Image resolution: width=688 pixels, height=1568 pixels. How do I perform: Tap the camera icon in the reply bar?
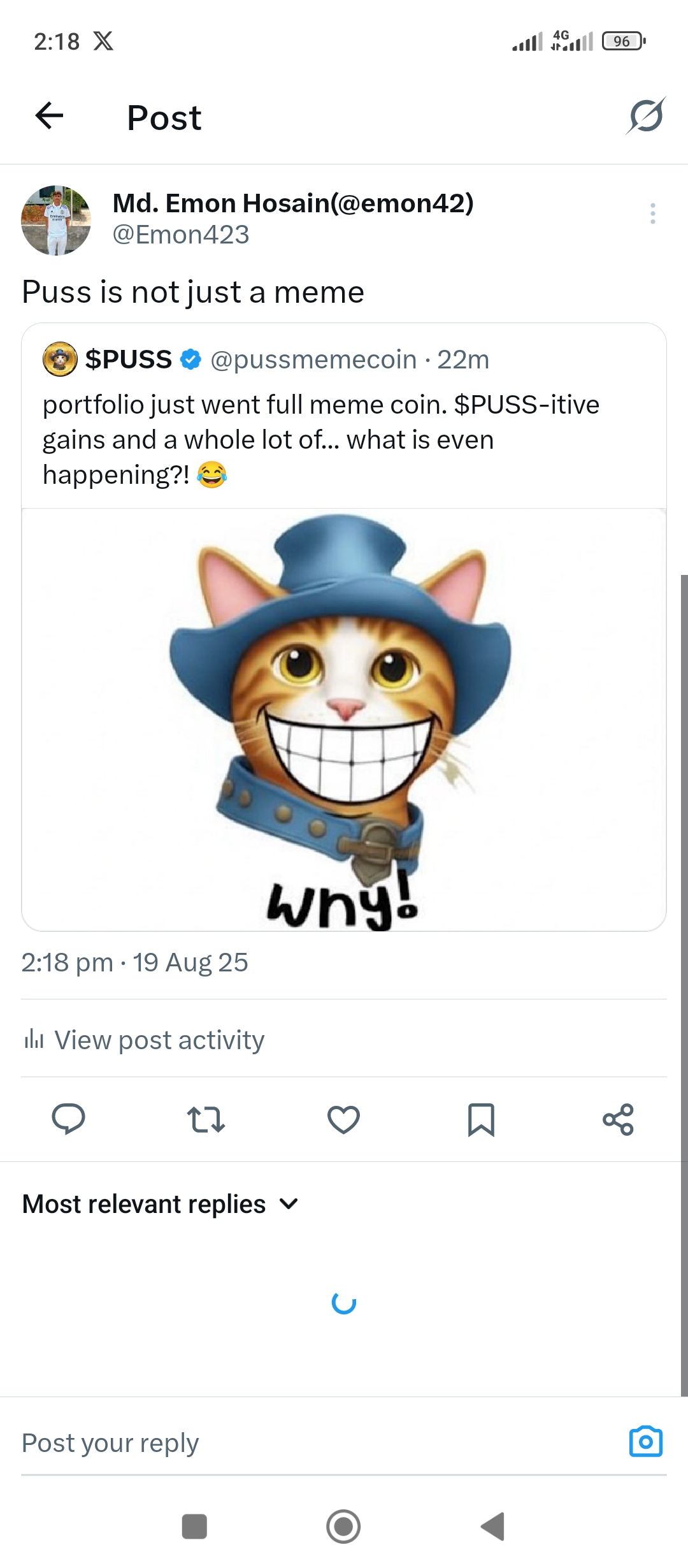[x=646, y=1441]
